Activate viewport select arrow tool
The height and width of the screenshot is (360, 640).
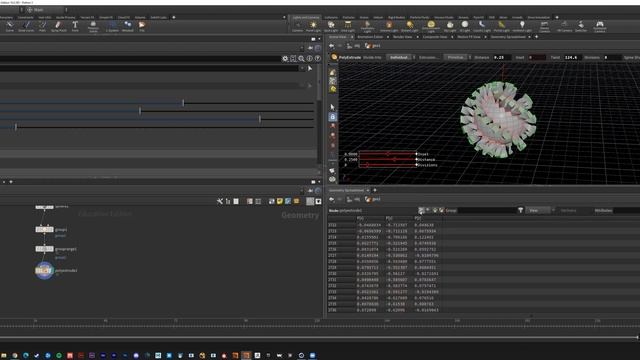333,107
